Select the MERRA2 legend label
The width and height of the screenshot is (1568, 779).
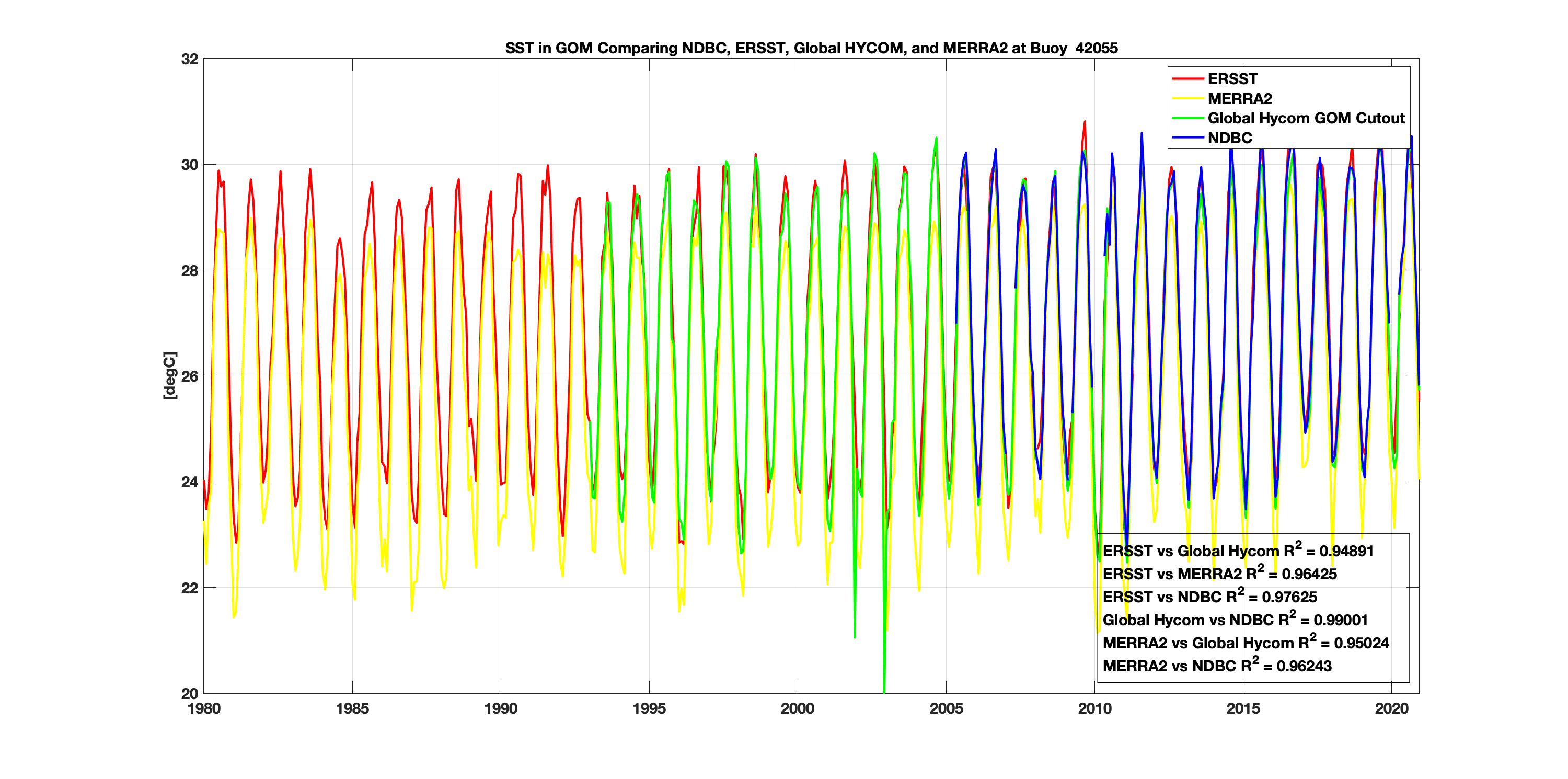tap(1239, 99)
